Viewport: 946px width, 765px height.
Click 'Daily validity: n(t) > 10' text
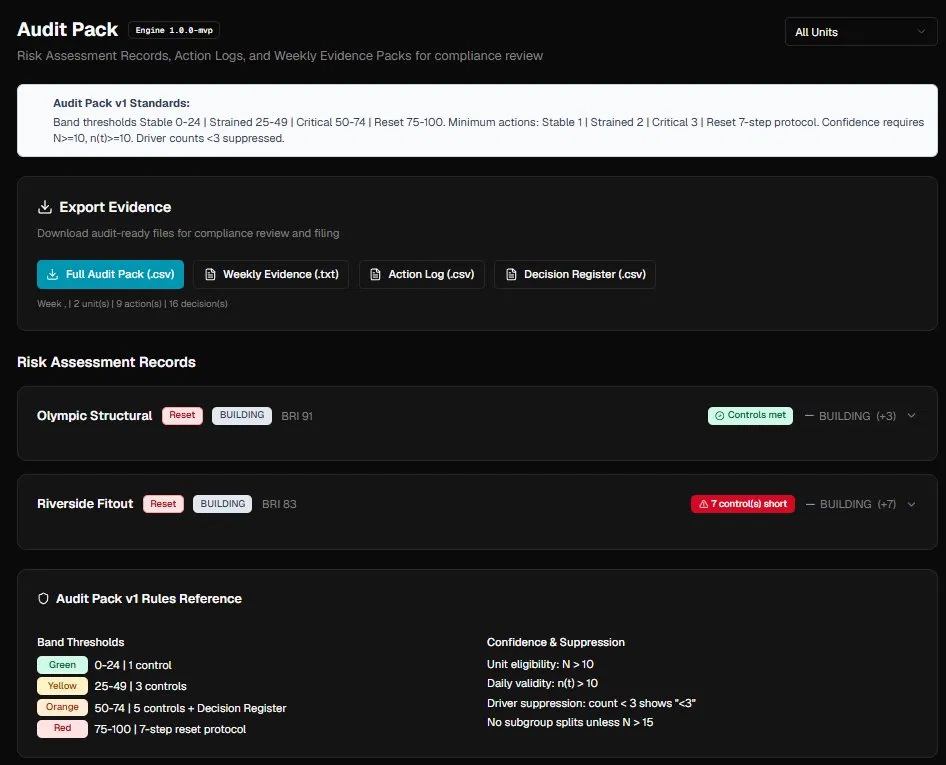click(x=542, y=684)
